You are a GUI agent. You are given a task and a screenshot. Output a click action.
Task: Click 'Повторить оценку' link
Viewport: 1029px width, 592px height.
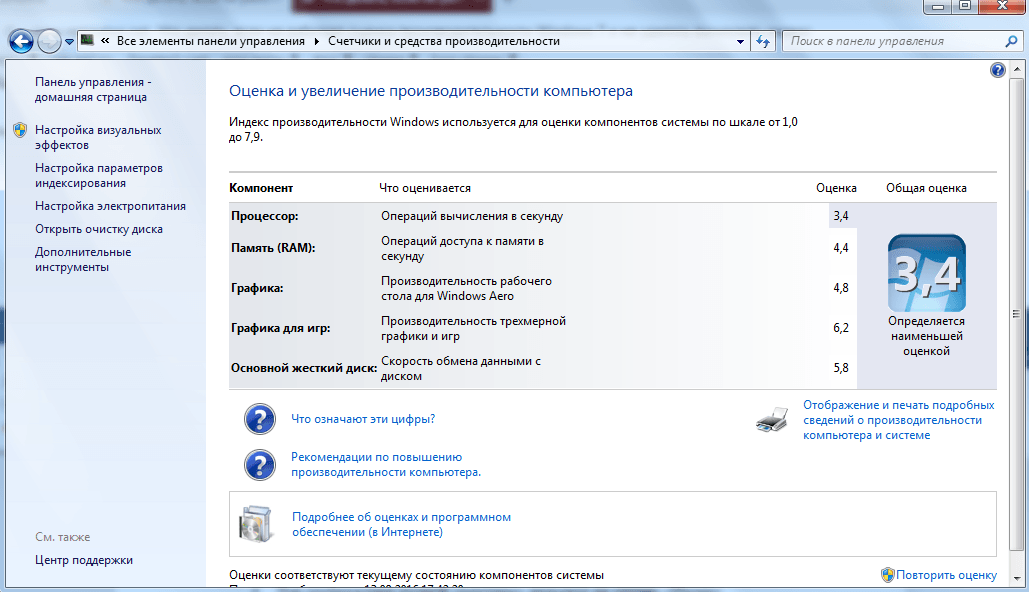[x=946, y=575]
